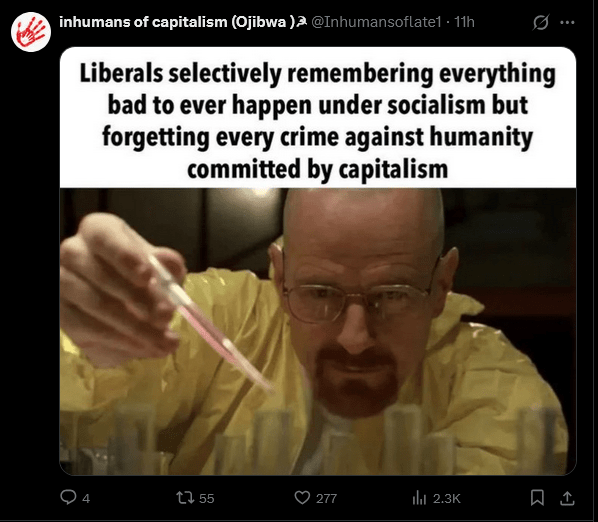
Task: Open the three-dot more options menu
Action: click(x=567, y=22)
